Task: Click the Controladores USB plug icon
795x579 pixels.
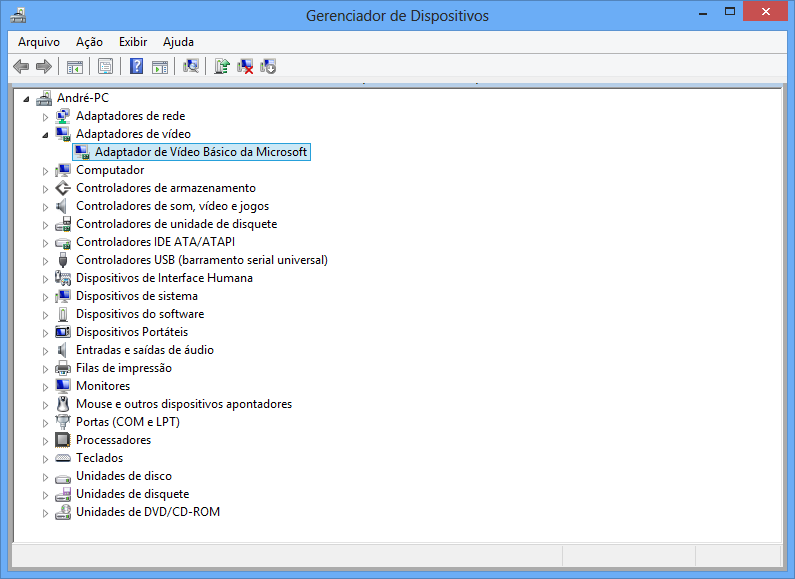Action: [63, 260]
